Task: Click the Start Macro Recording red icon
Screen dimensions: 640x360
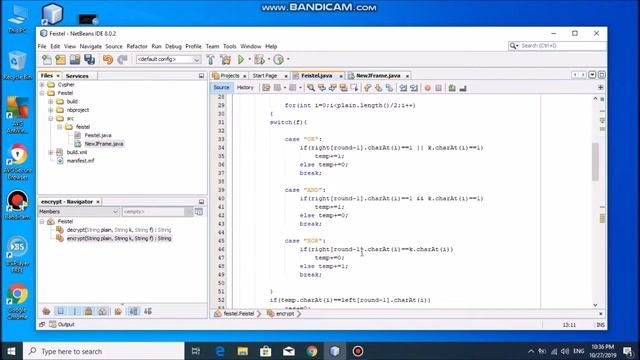Action: coord(427,88)
